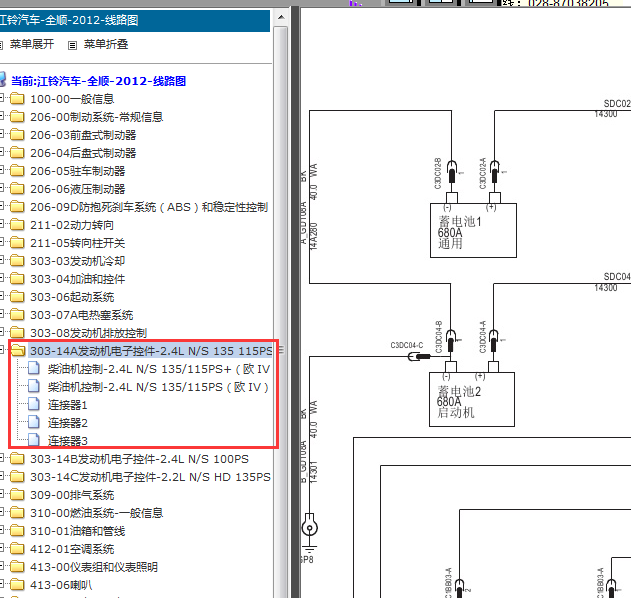
Task: Click folder icon of 206-05驻车制动器
Action: tap(17, 171)
